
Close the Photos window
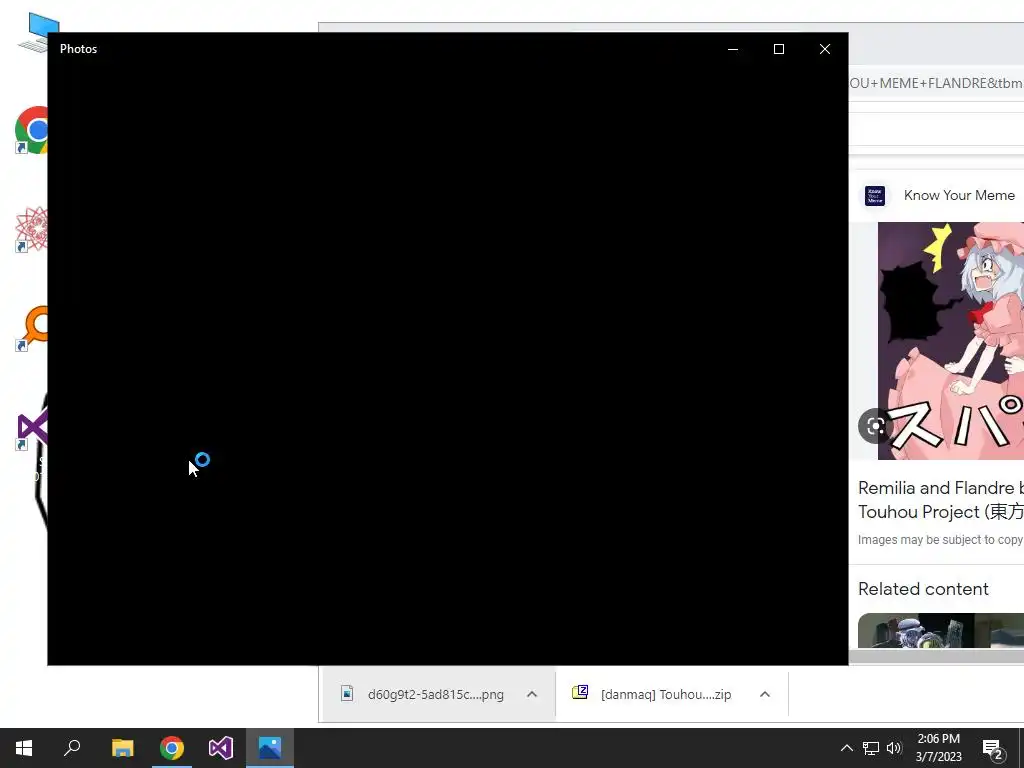point(825,49)
